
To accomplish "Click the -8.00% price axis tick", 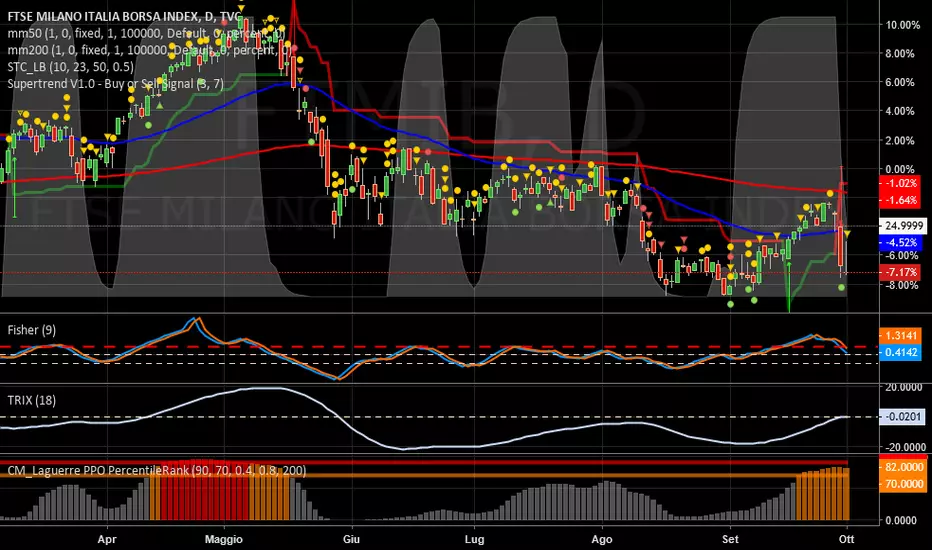I will click(902, 285).
